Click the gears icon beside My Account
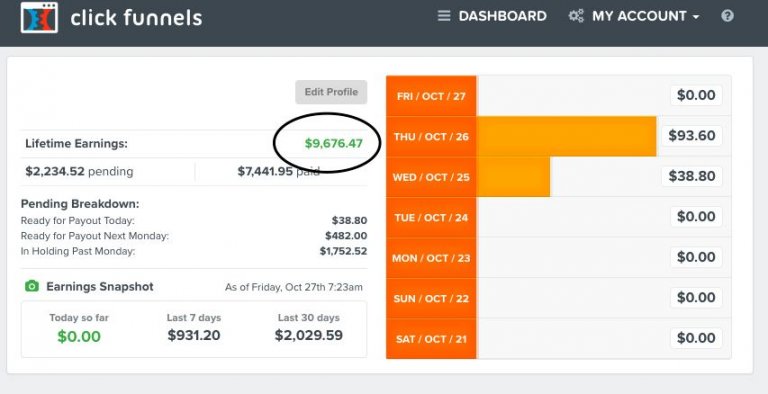 tap(576, 16)
